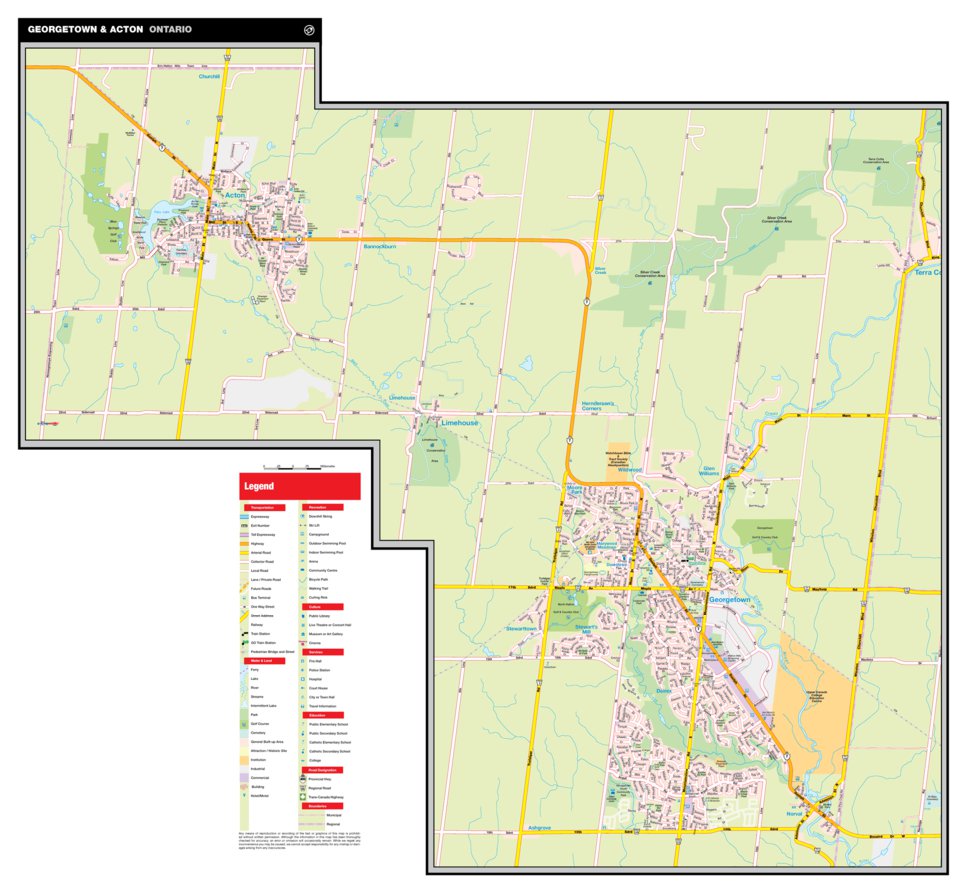Click the Transportation legend section header

pos(264,508)
